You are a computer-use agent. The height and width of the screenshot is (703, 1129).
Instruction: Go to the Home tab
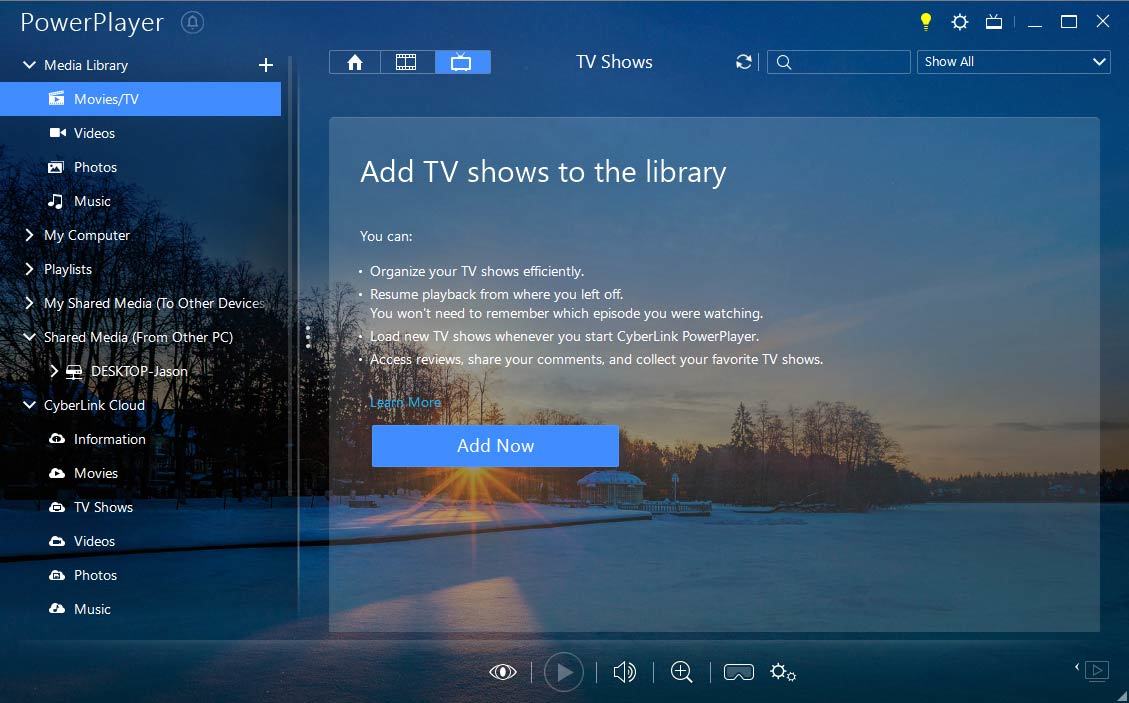[355, 62]
